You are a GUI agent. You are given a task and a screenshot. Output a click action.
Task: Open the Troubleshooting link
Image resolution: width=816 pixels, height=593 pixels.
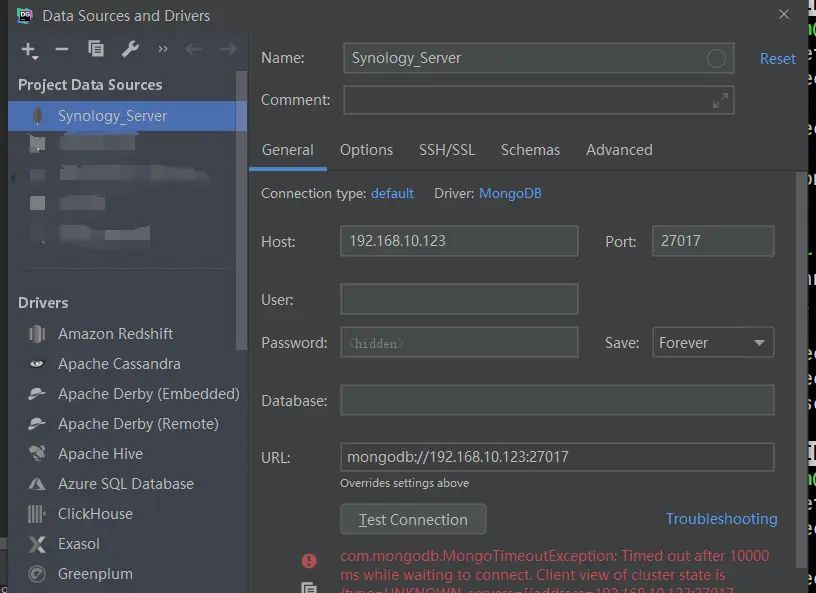[x=721, y=519]
